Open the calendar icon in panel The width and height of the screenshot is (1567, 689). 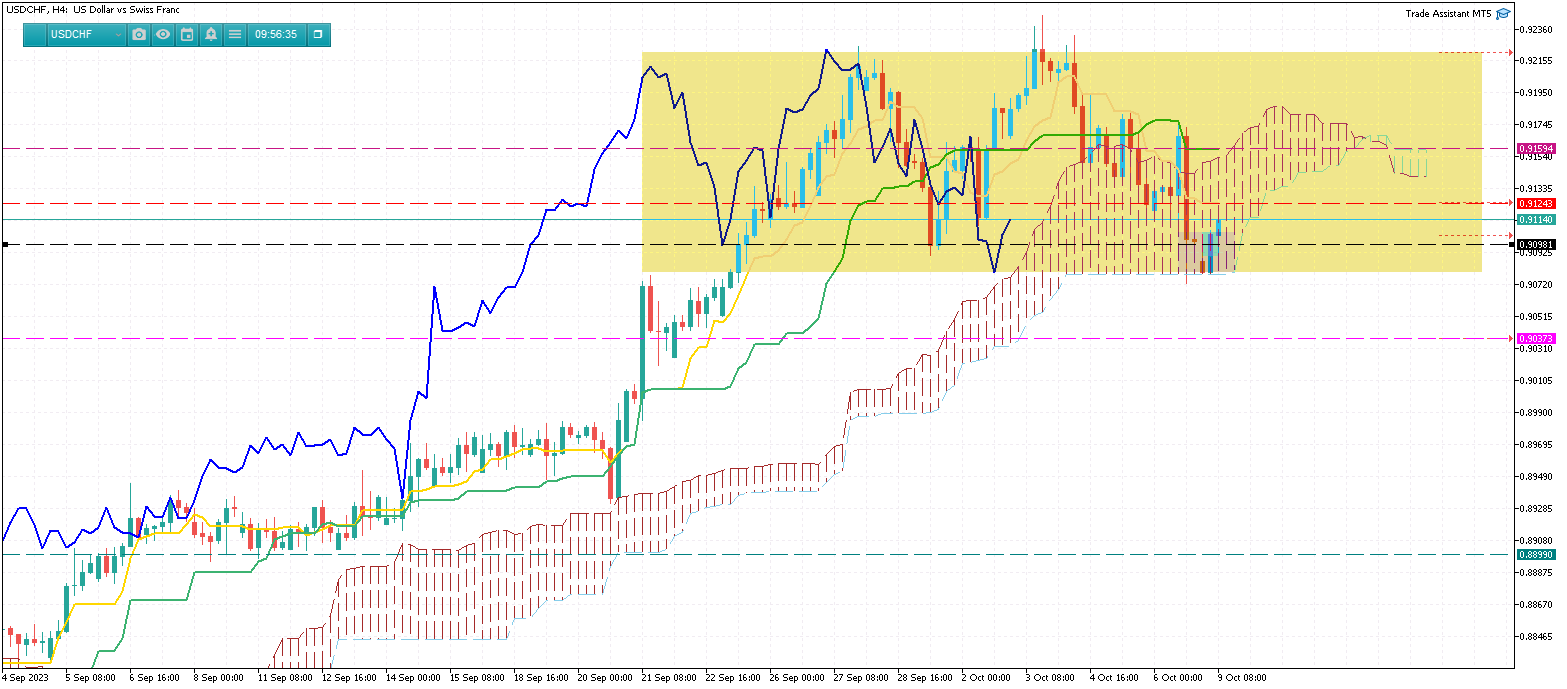coord(187,34)
